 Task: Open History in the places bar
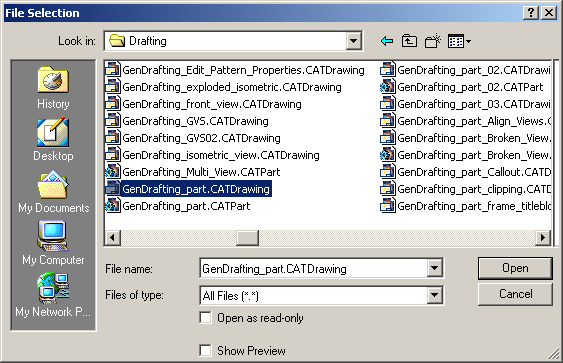[x=53, y=88]
